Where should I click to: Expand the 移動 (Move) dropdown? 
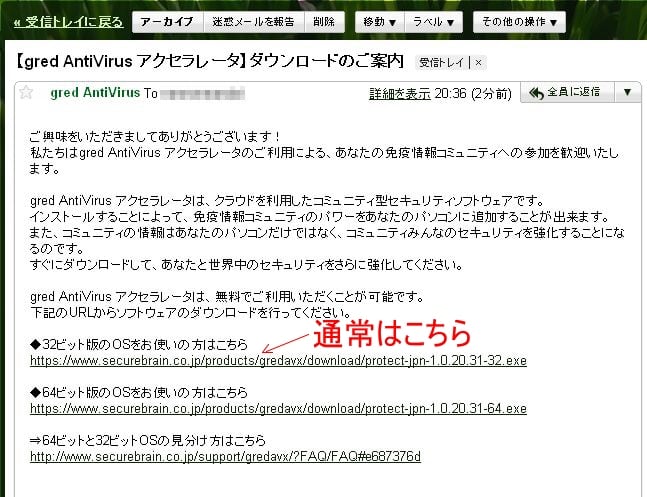pos(378,21)
